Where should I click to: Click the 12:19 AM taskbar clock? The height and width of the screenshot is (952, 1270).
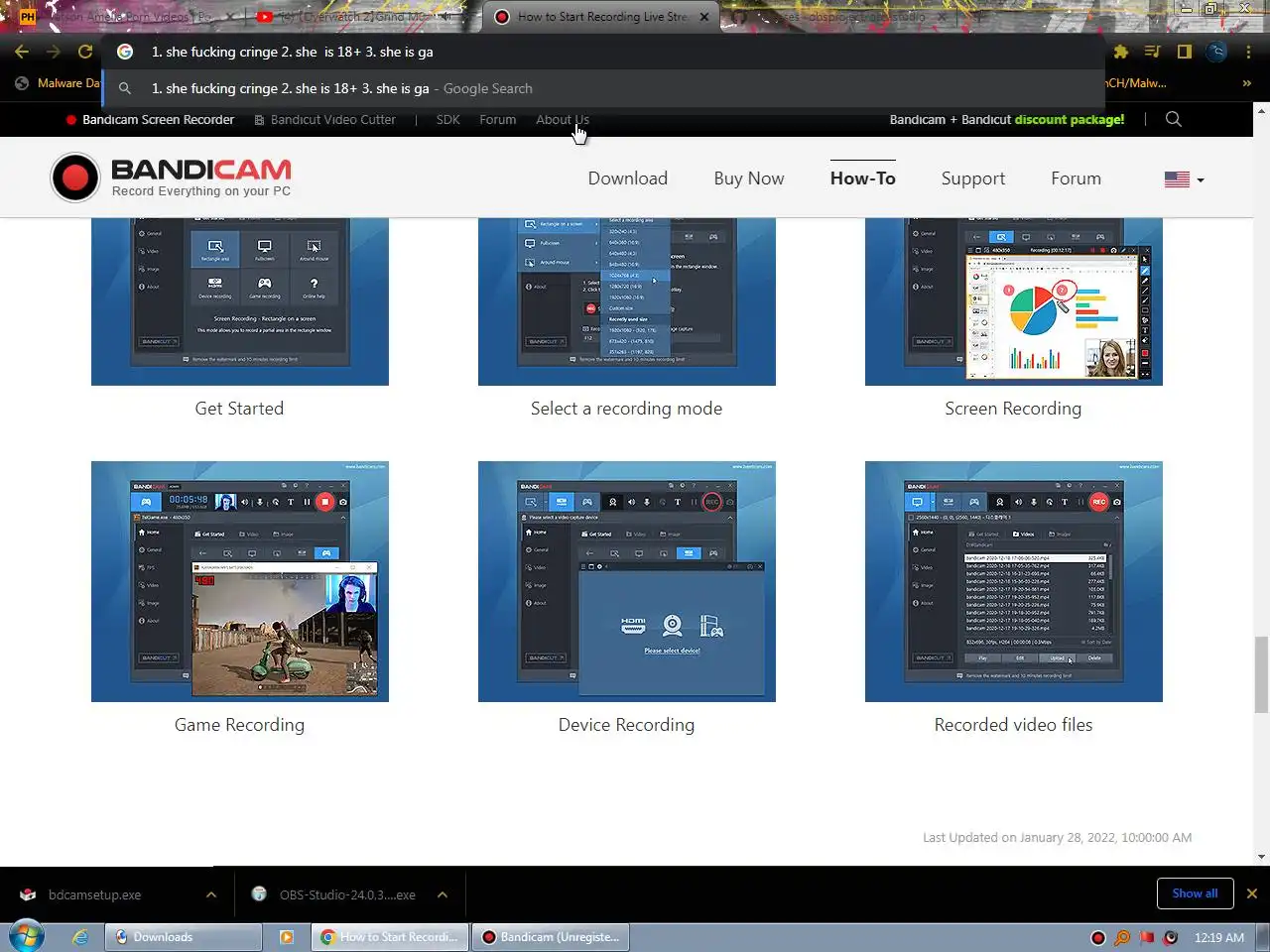tap(1219, 938)
